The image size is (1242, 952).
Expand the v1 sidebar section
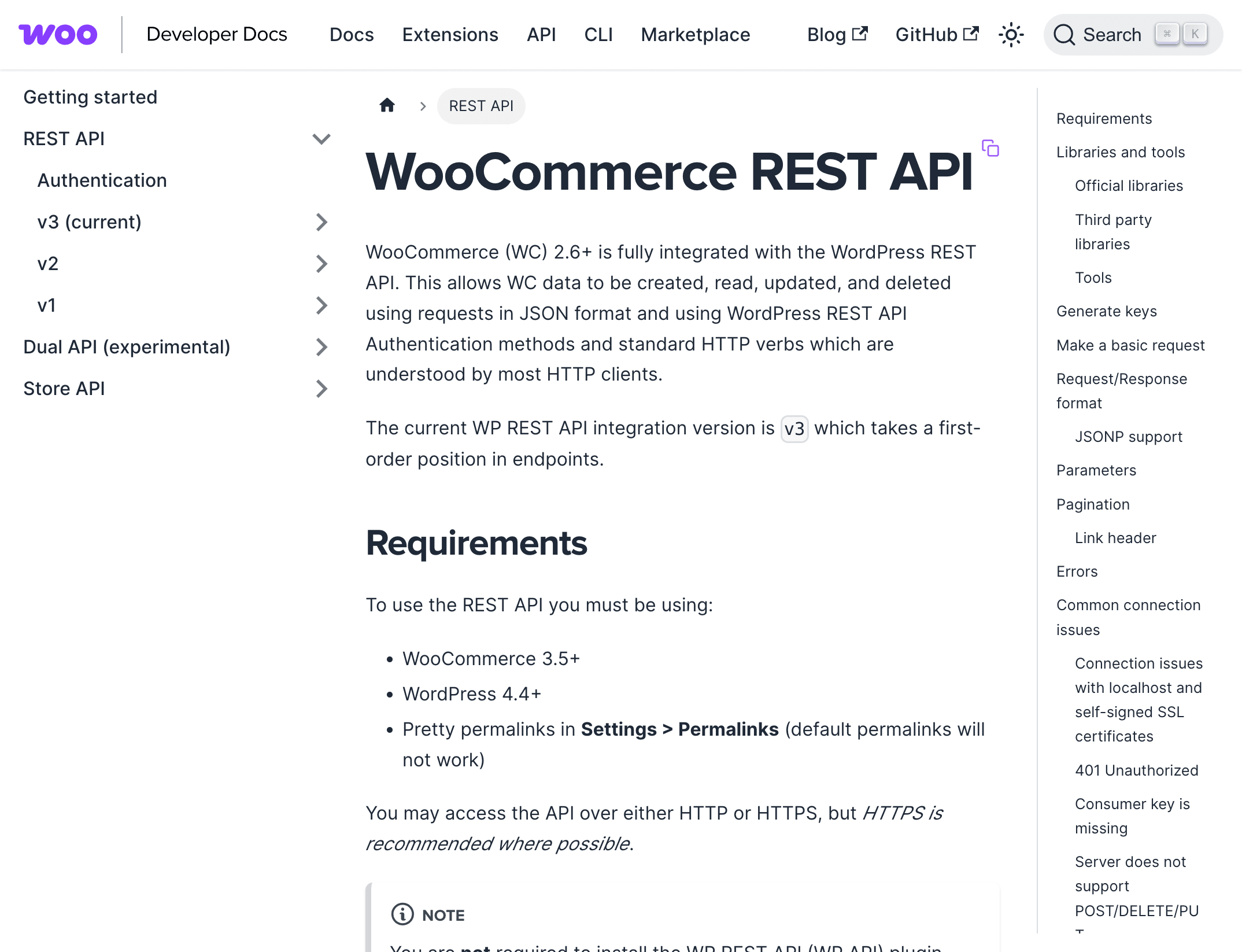(x=321, y=305)
